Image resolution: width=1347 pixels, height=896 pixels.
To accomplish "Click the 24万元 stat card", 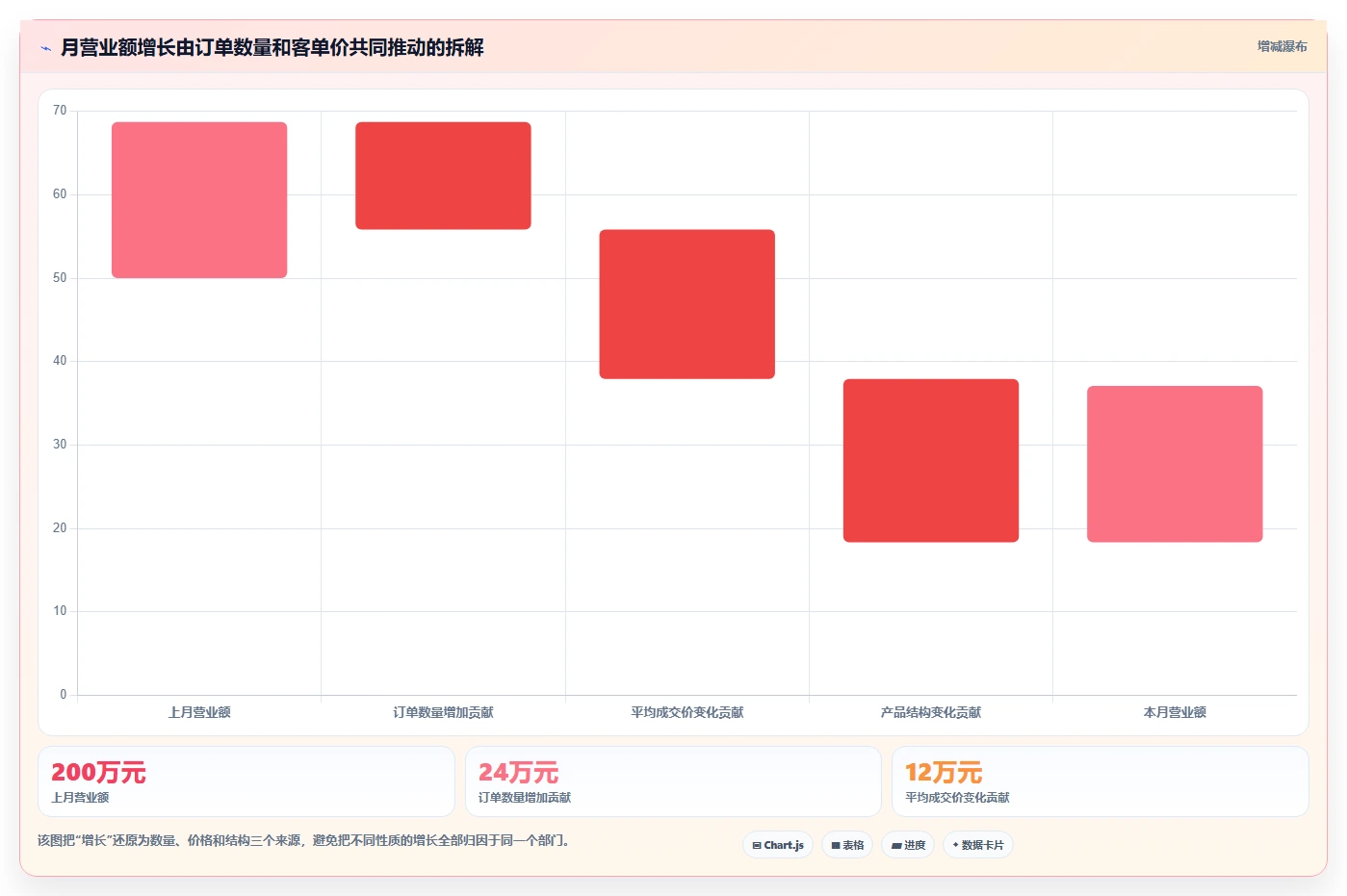I will (x=673, y=781).
